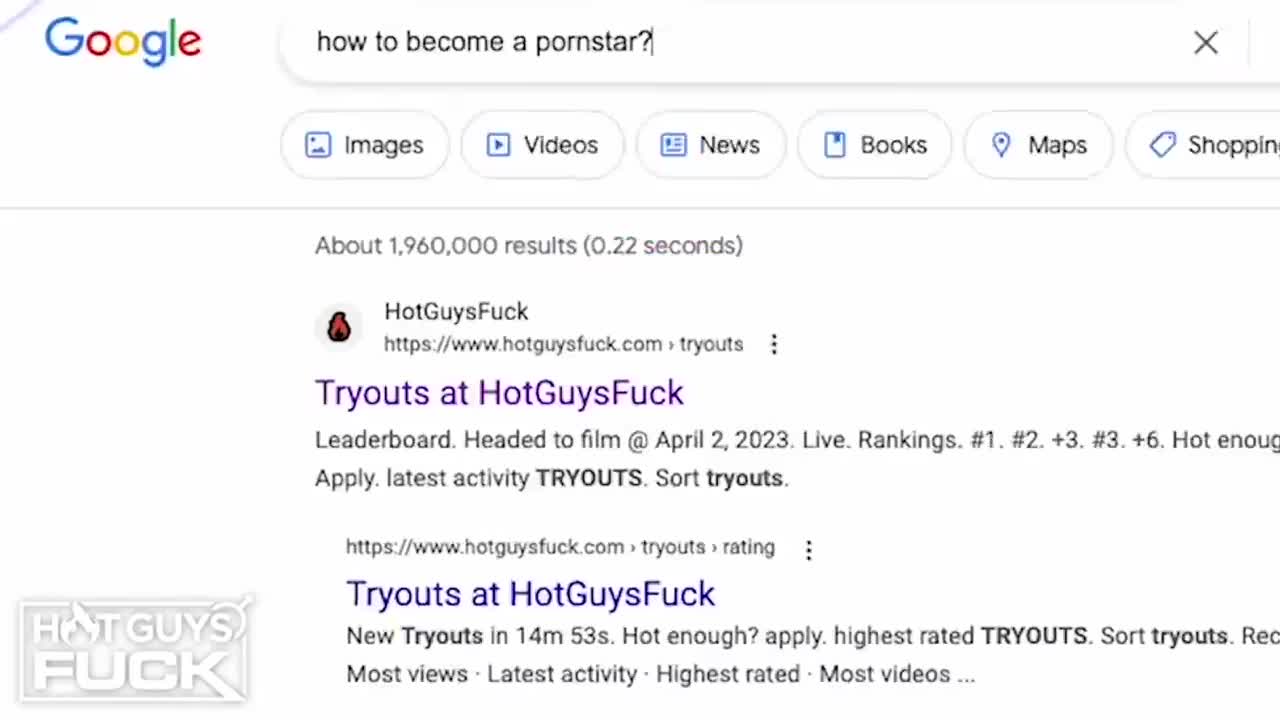Open the second result's three-dot menu

pos(809,549)
